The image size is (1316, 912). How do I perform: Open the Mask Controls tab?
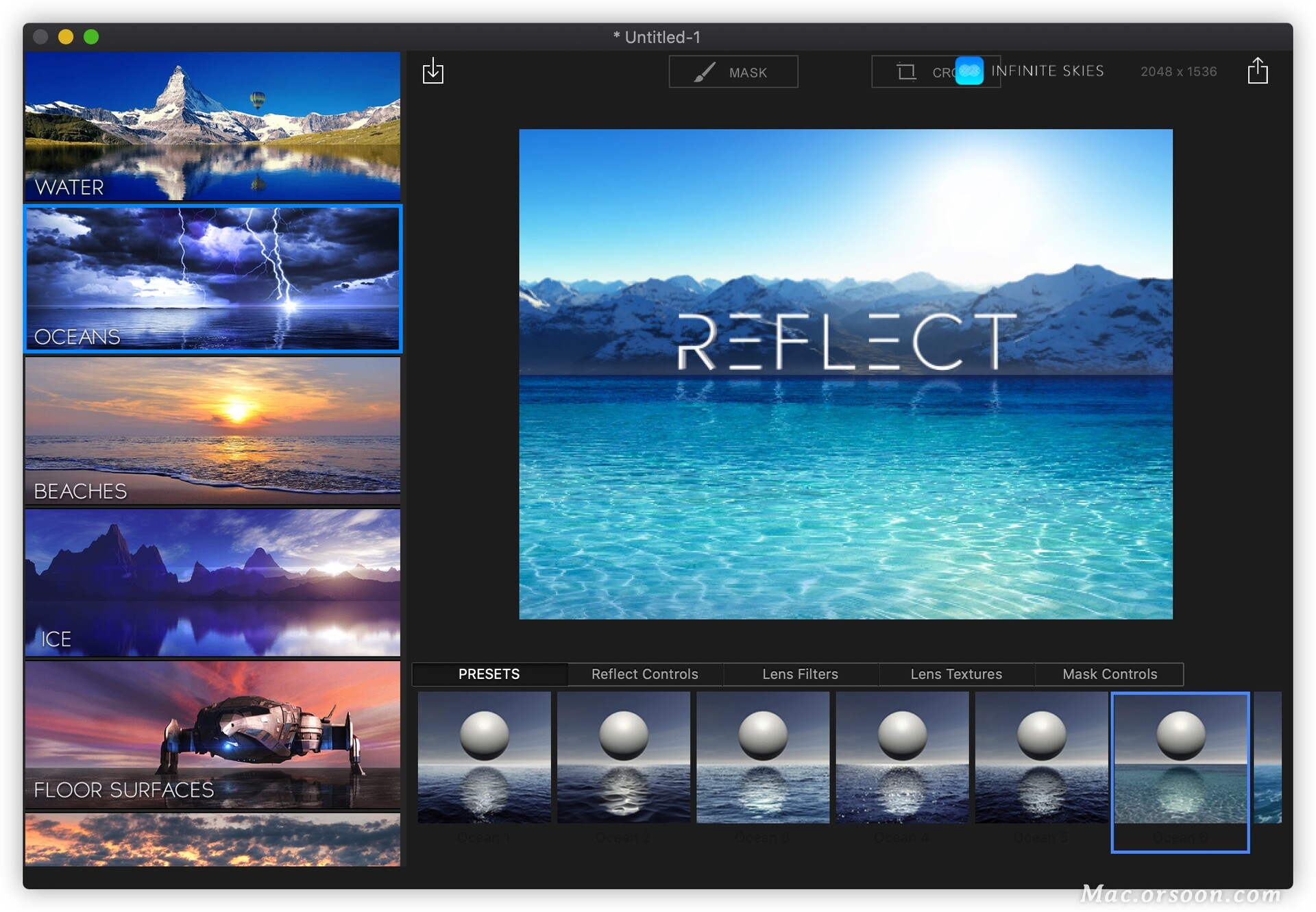tap(1109, 674)
